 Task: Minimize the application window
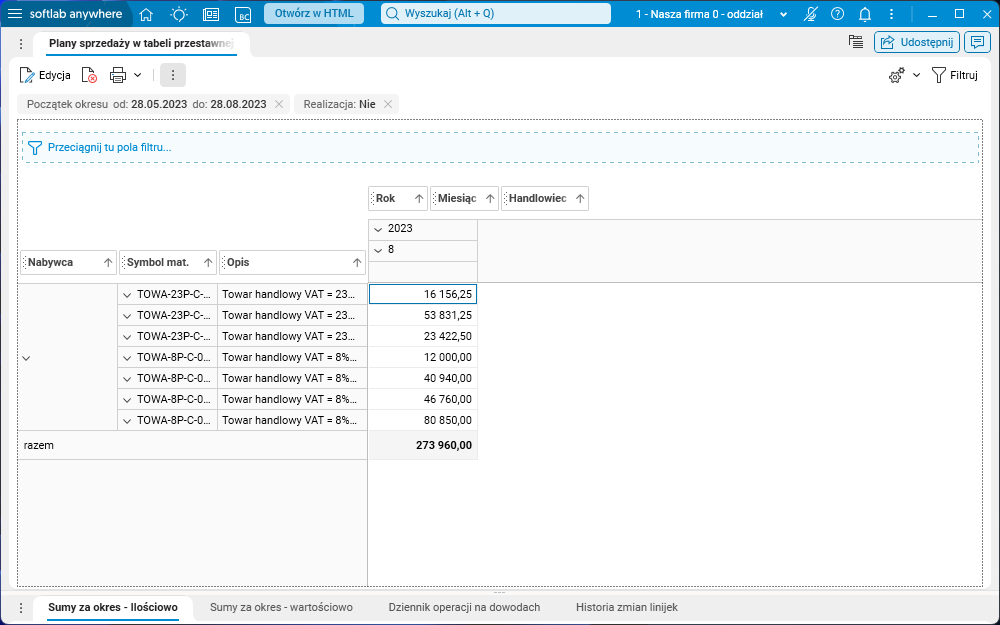coord(932,14)
